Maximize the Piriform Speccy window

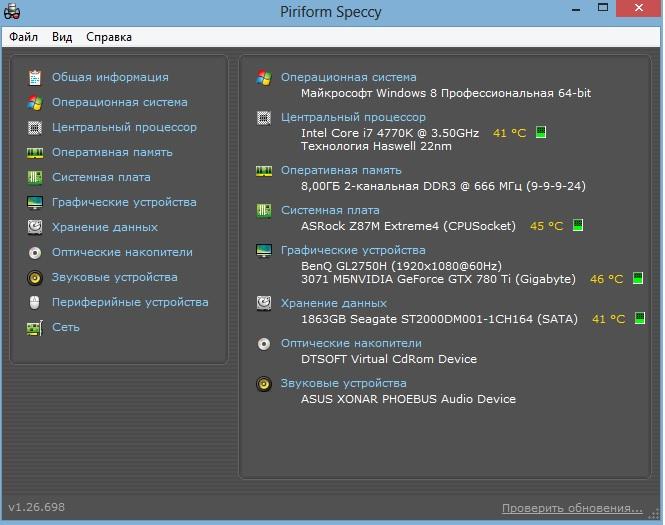click(x=603, y=8)
